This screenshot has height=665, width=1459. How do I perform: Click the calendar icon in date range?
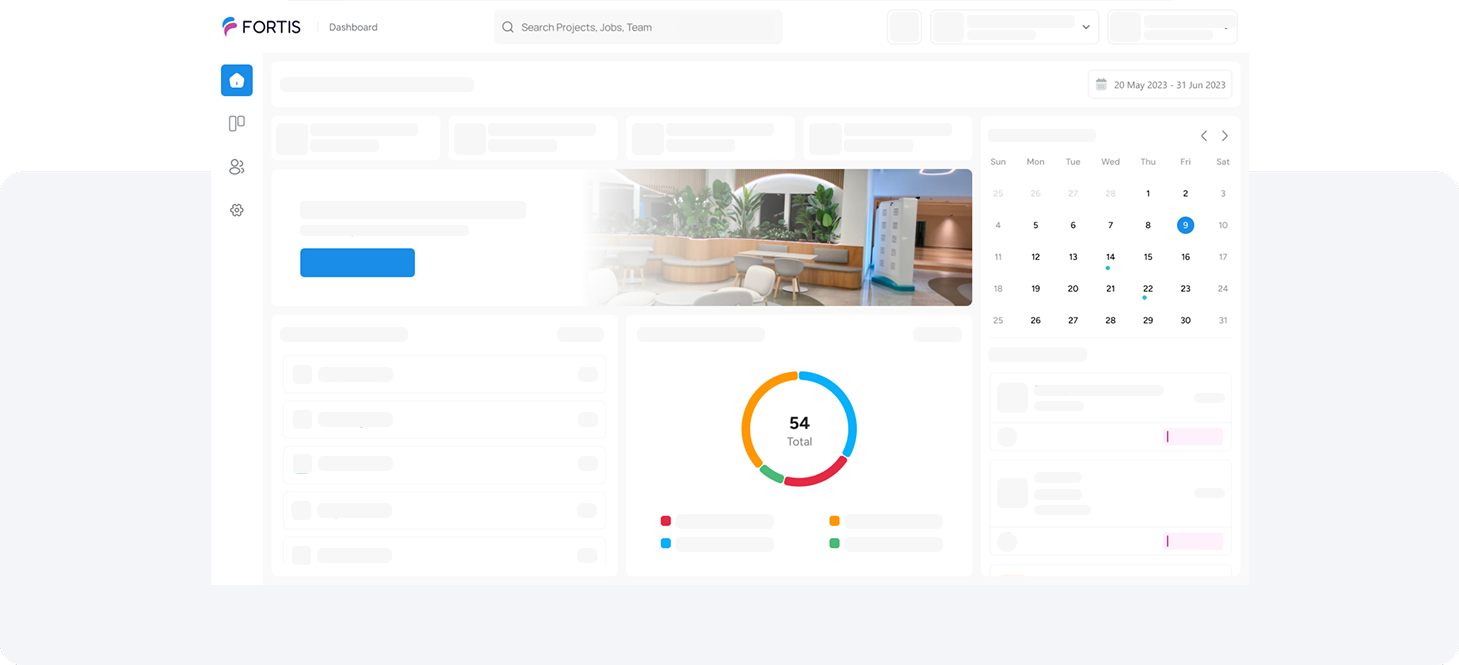(1101, 85)
